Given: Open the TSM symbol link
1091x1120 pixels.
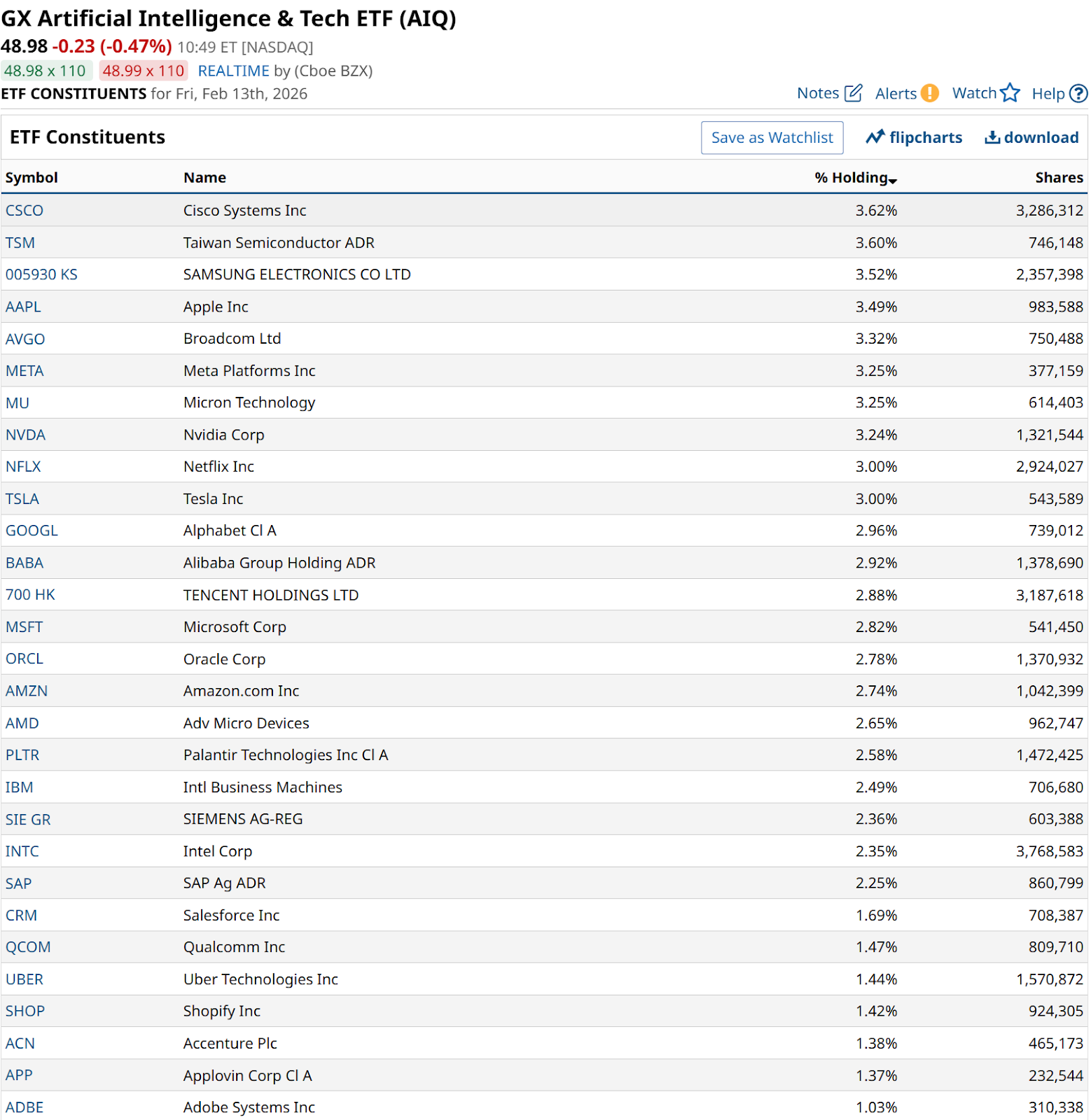Looking at the screenshot, I should pyautogui.click(x=20, y=243).
